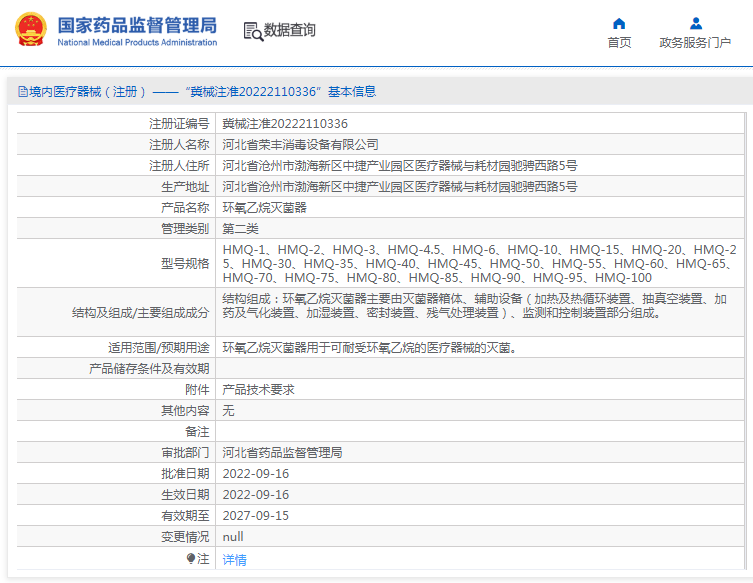Click National Medical Products Administration text
This screenshot has width=753, height=583.
click(x=137, y=42)
